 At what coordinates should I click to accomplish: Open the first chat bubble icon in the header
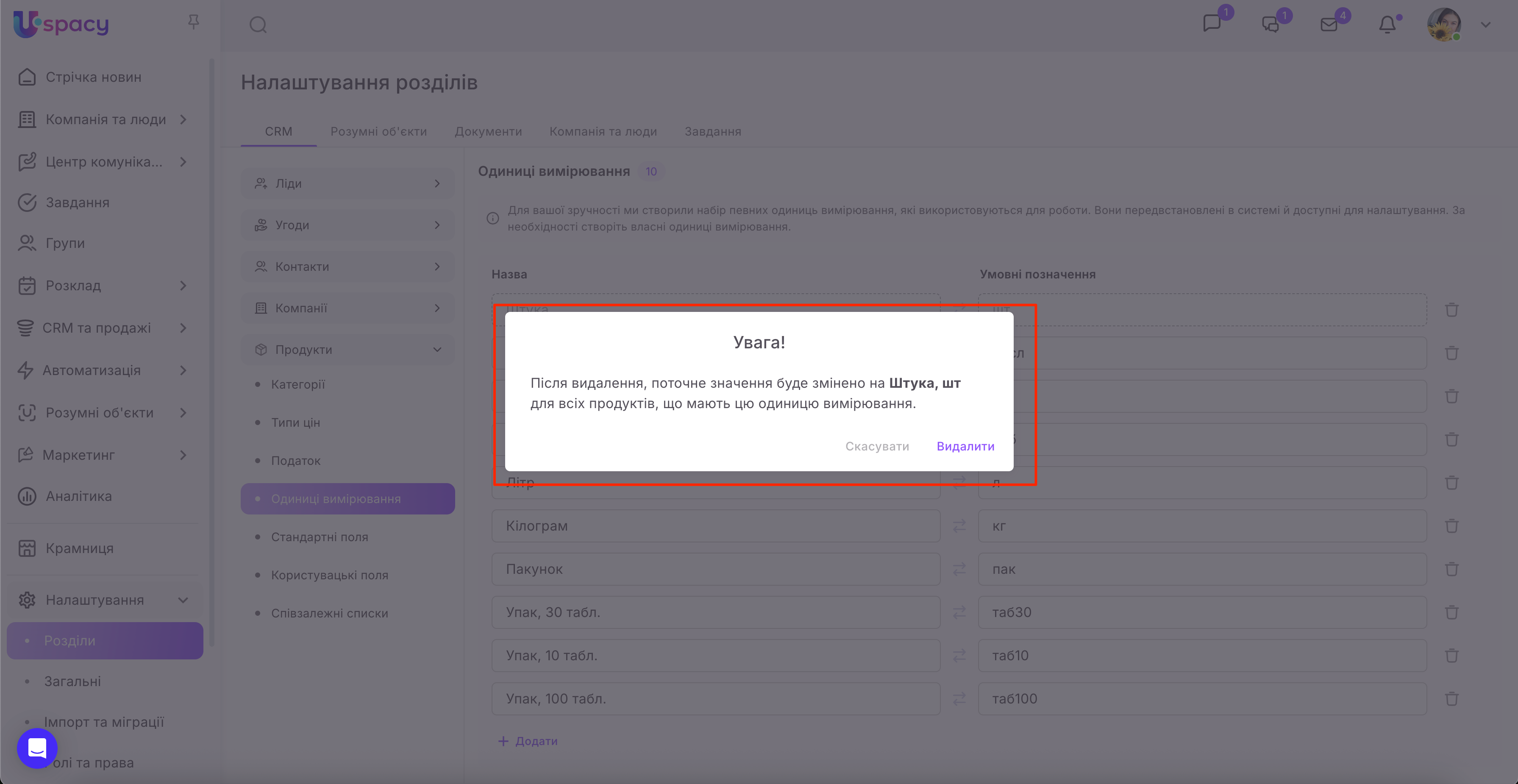(1212, 24)
